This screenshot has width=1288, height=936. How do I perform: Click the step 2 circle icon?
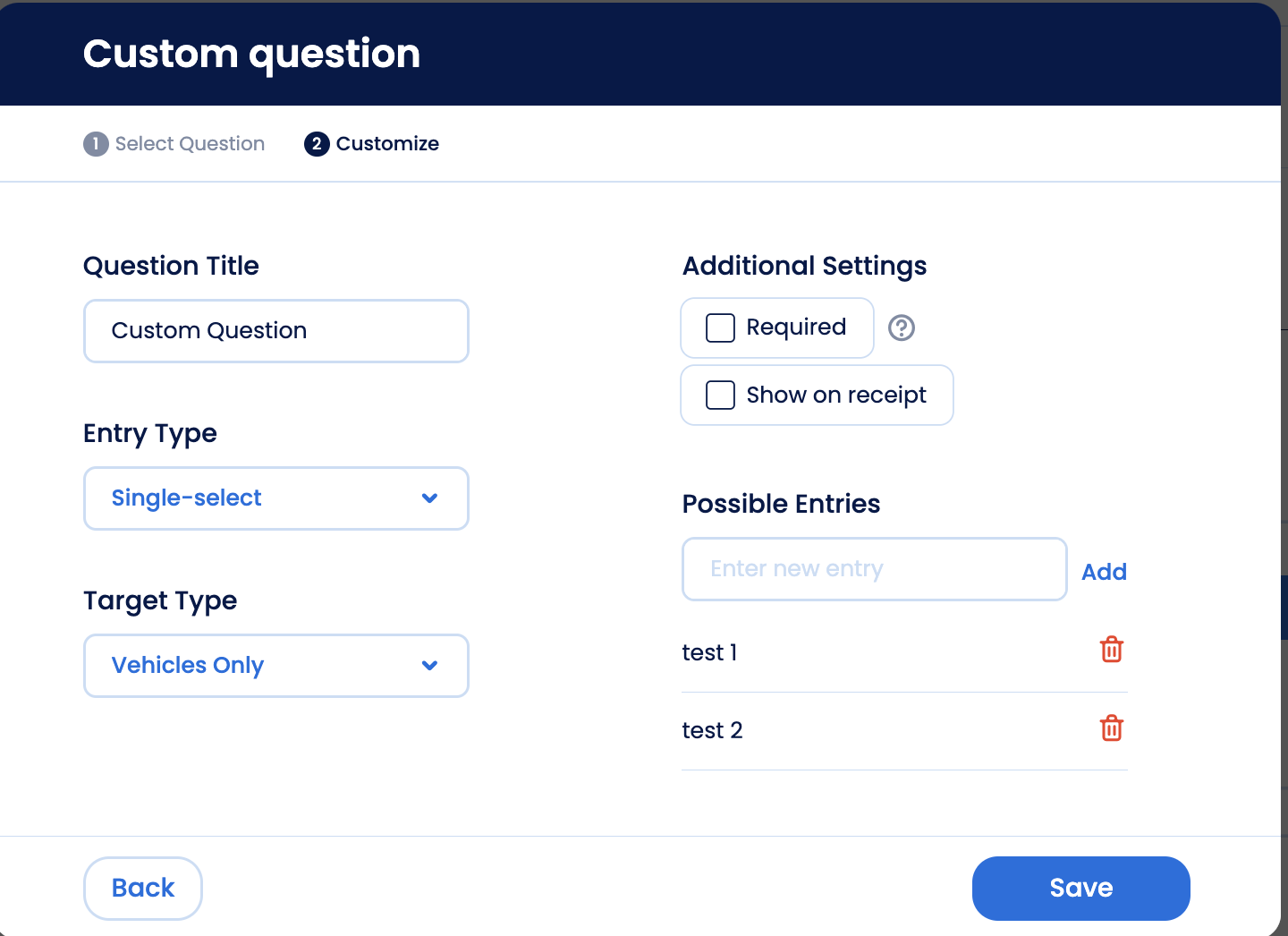click(317, 144)
